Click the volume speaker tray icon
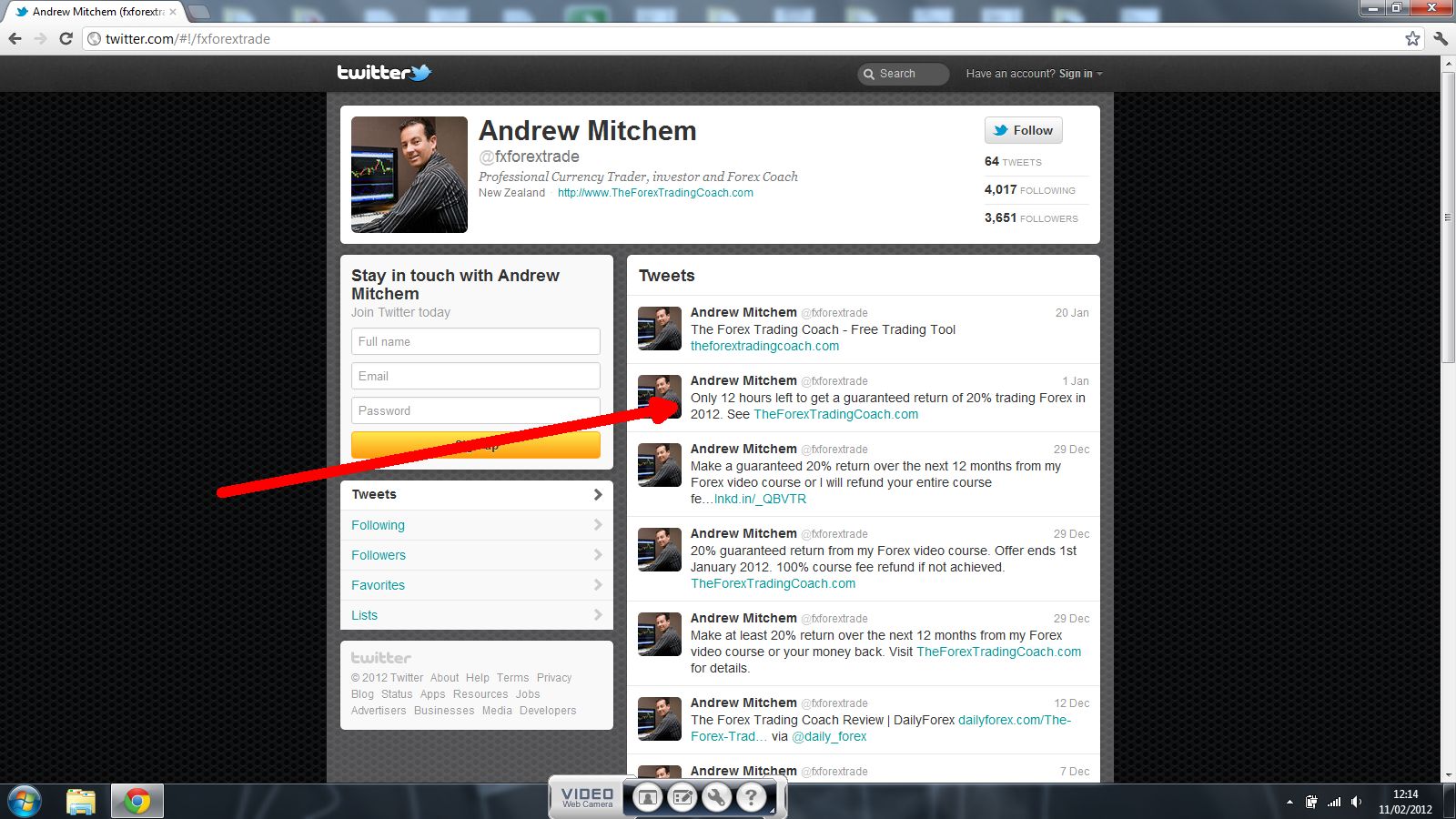Image resolution: width=1456 pixels, height=819 pixels. coord(1356,802)
